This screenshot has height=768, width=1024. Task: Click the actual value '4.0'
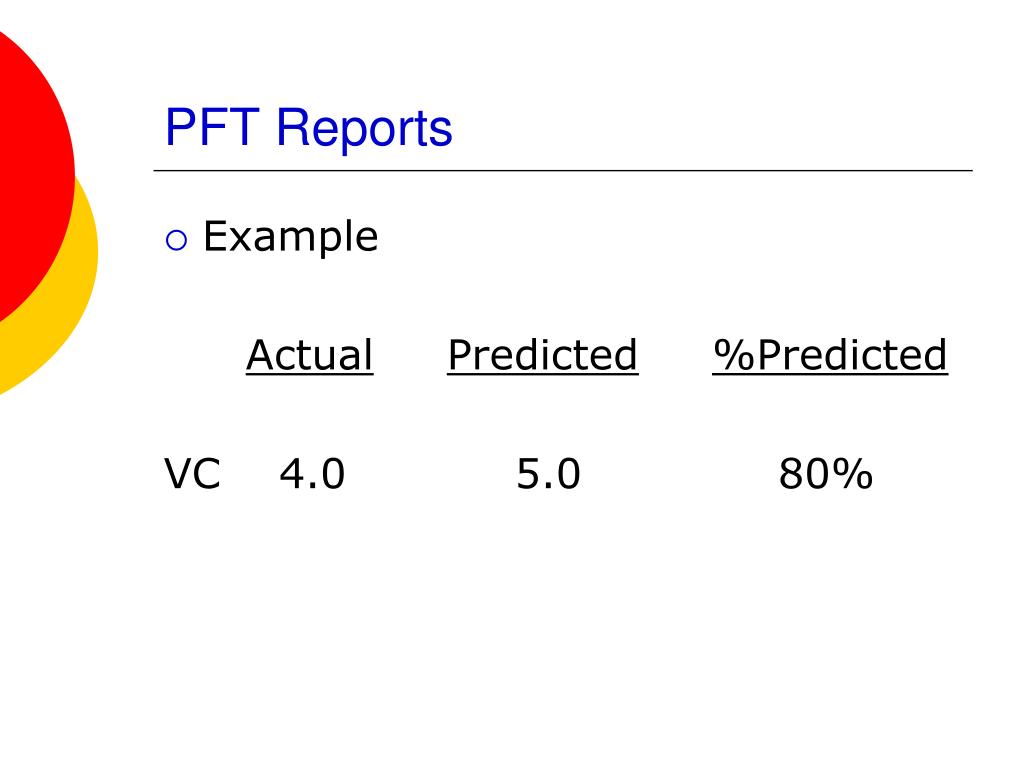pyautogui.click(x=312, y=474)
